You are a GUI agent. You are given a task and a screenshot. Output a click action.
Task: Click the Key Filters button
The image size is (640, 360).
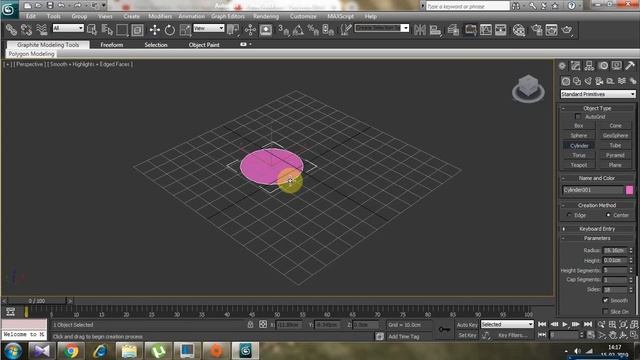click(x=513, y=335)
